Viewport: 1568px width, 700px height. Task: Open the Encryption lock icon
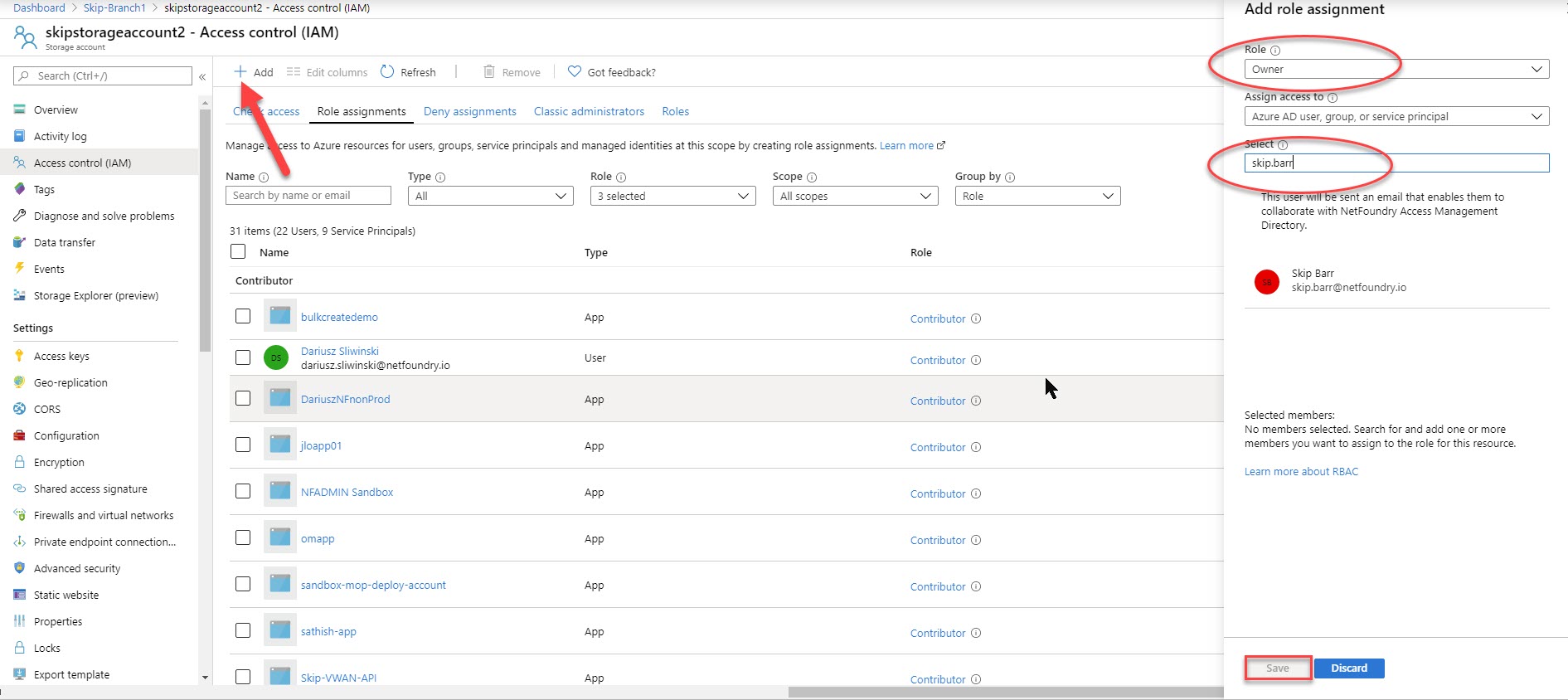[20, 462]
